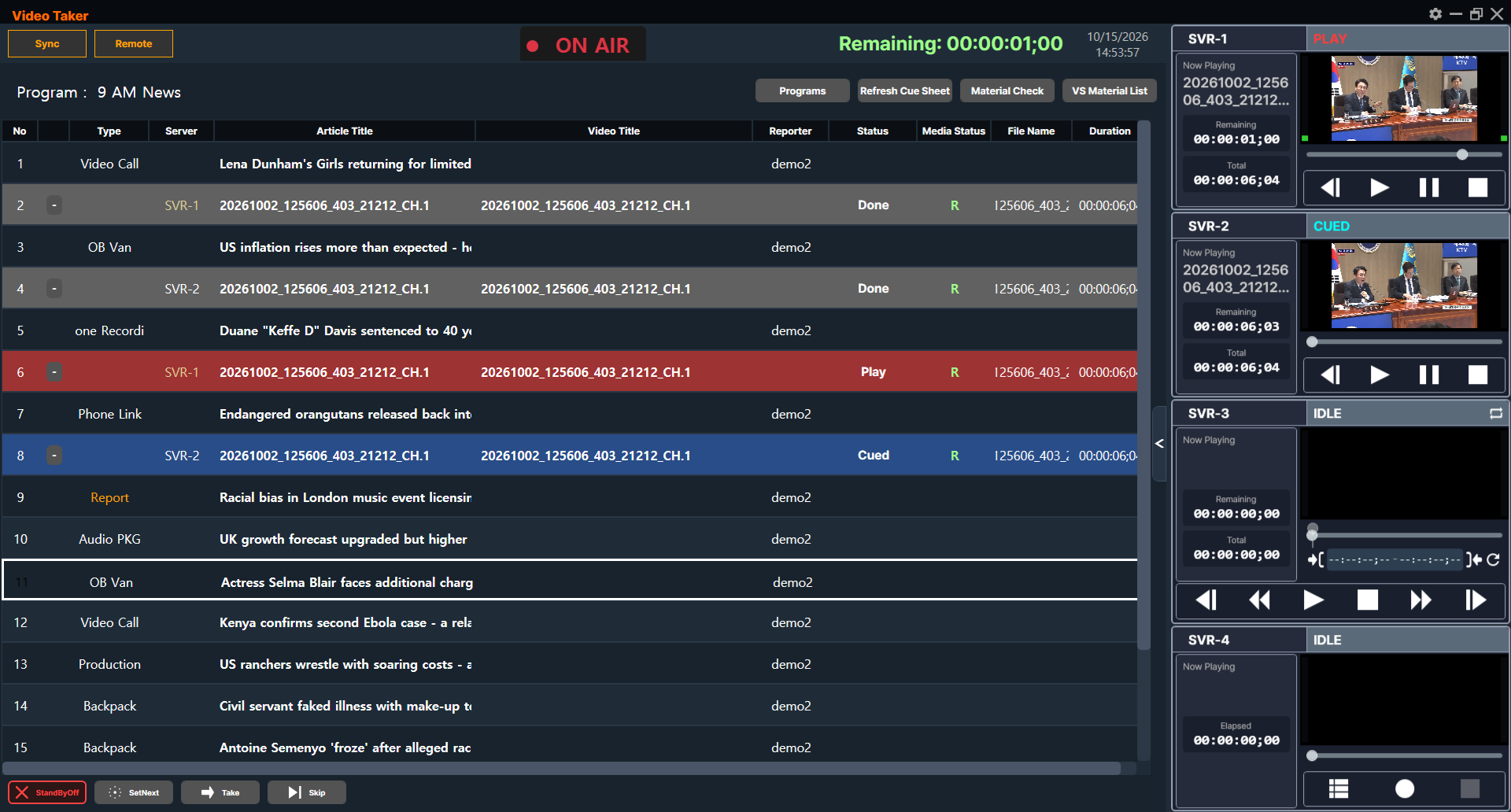The height and width of the screenshot is (812, 1511).
Task: Skip to the next item
Action: [x=307, y=792]
